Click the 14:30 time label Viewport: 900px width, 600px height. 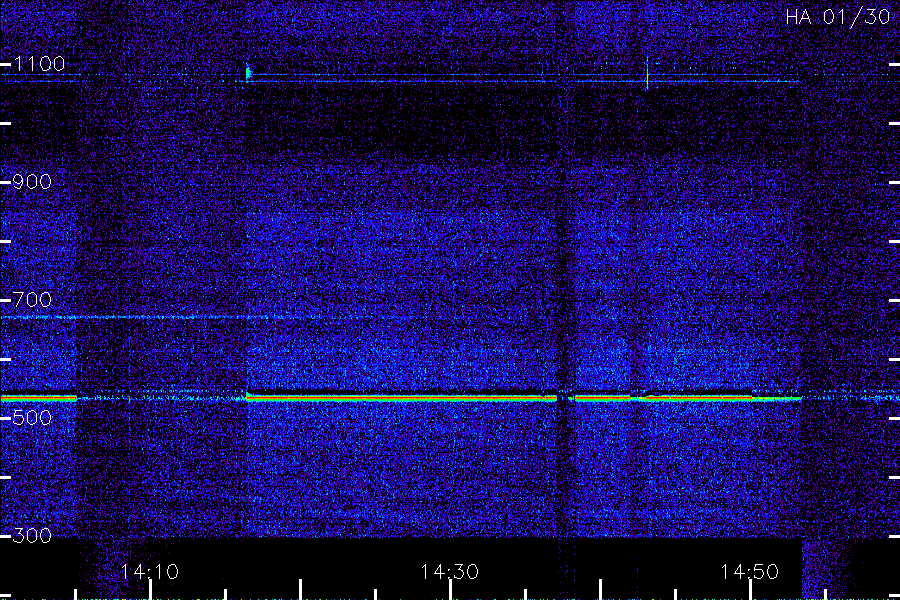click(449, 572)
